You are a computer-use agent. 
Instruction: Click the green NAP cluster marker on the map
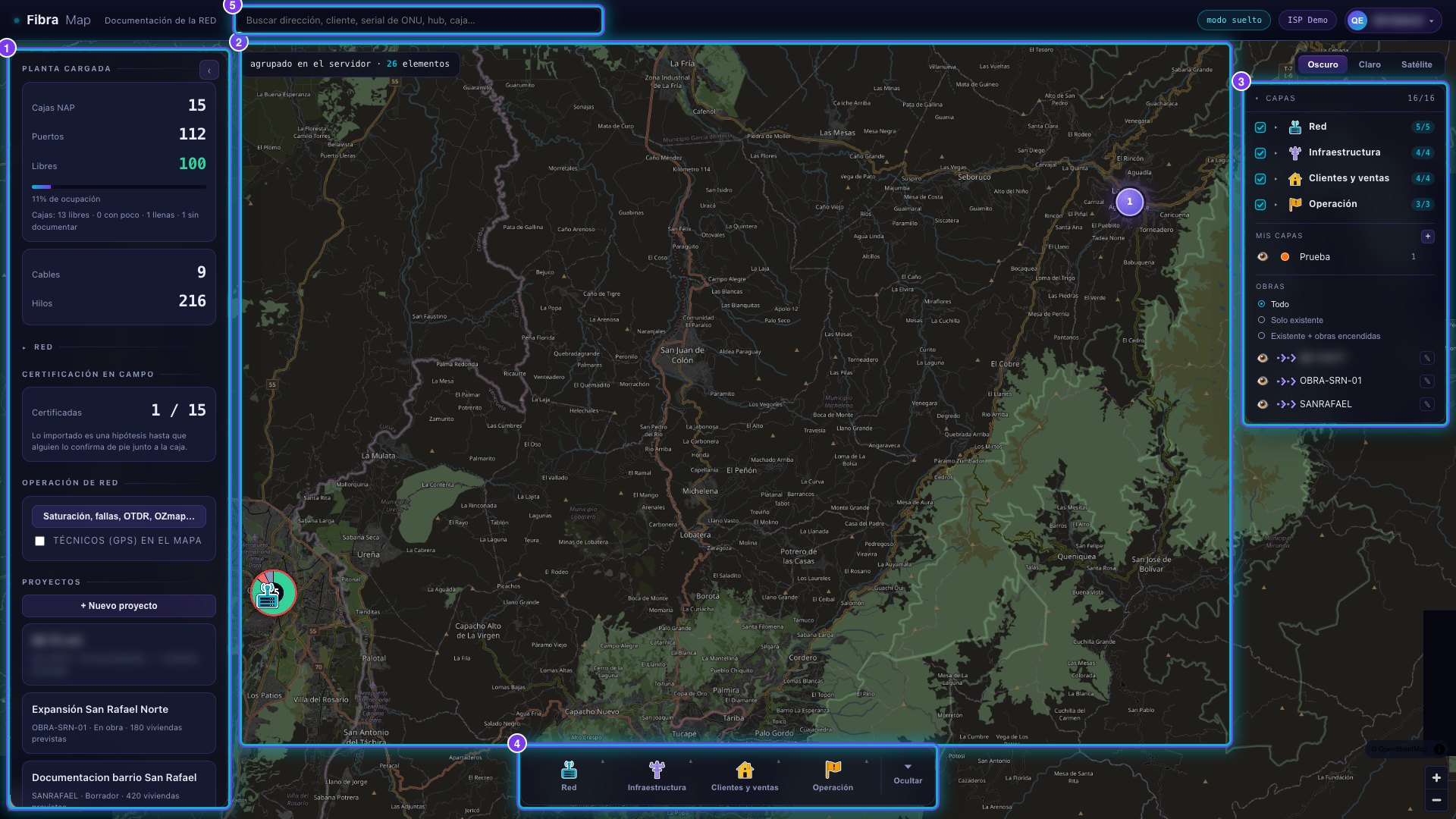tap(273, 593)
